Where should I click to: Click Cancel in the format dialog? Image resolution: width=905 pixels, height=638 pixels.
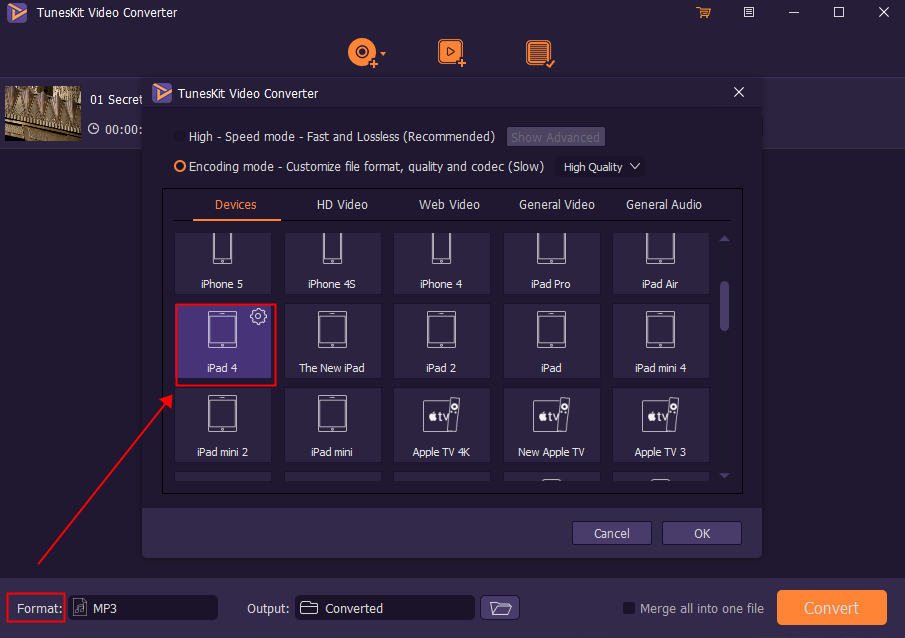[612, 533]
